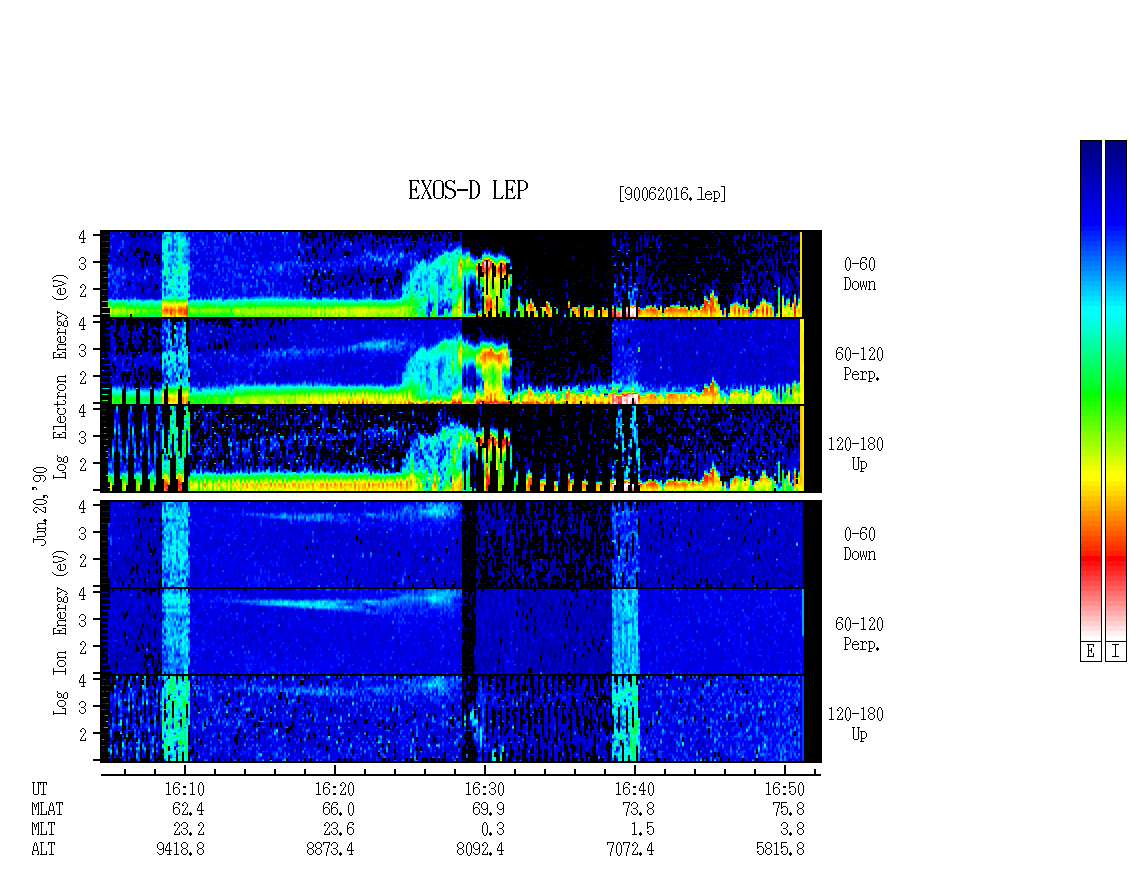The height and width of the screenshot is (875, 1130).
Task: Click the I label box under color bar
Action: [1116, 651]
